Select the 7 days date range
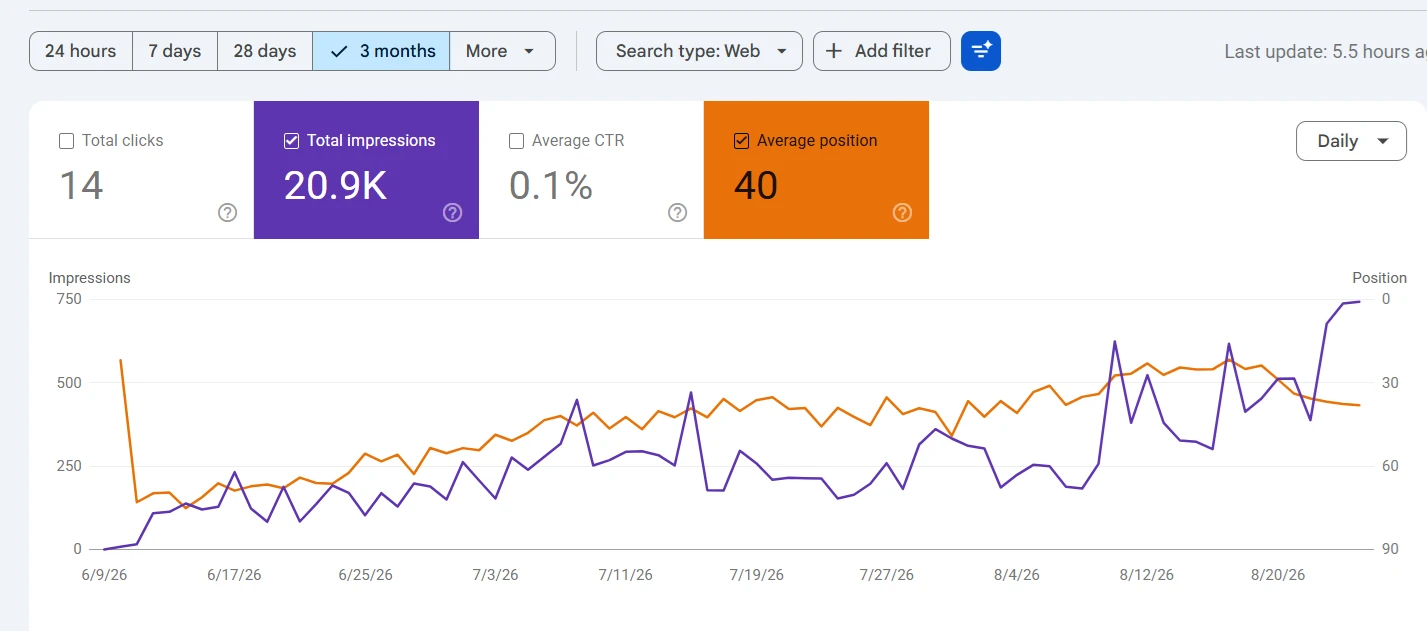 175,51
